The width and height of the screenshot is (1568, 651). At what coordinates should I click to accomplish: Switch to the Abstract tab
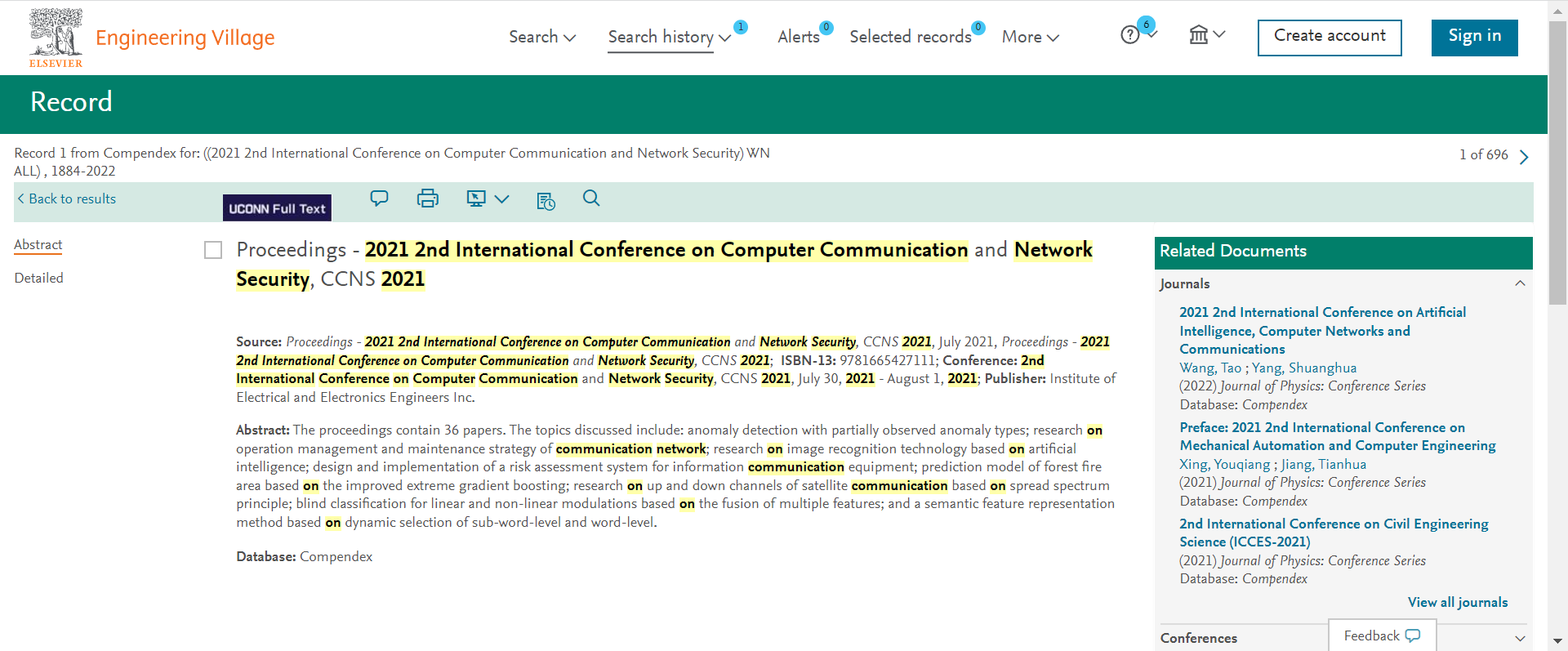click(x=38, y=244)
